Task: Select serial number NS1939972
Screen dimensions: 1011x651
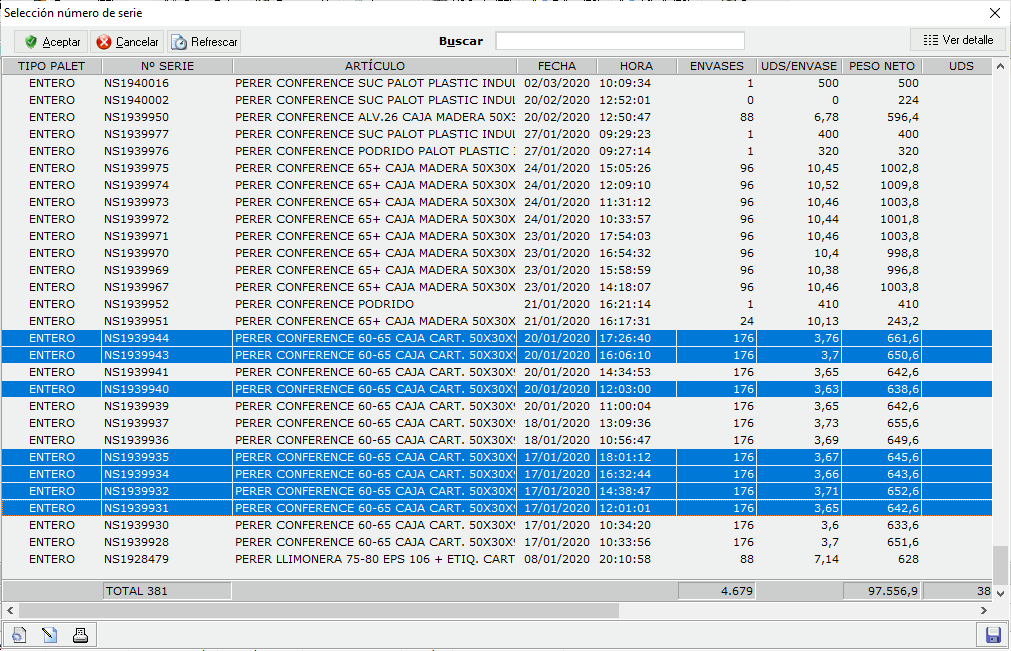Action: 136,219
